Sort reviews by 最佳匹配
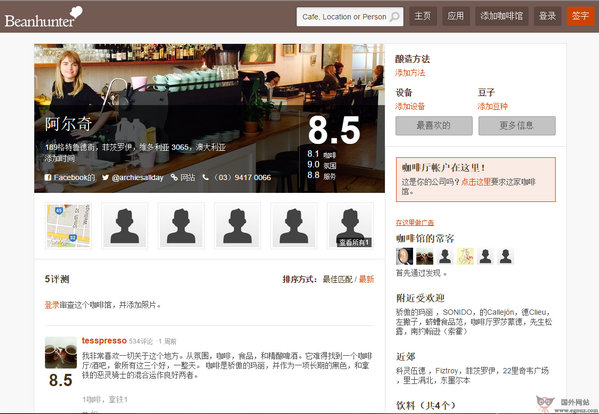The height and width of the screenshot is (414, 599). click(x=337, y=279)
